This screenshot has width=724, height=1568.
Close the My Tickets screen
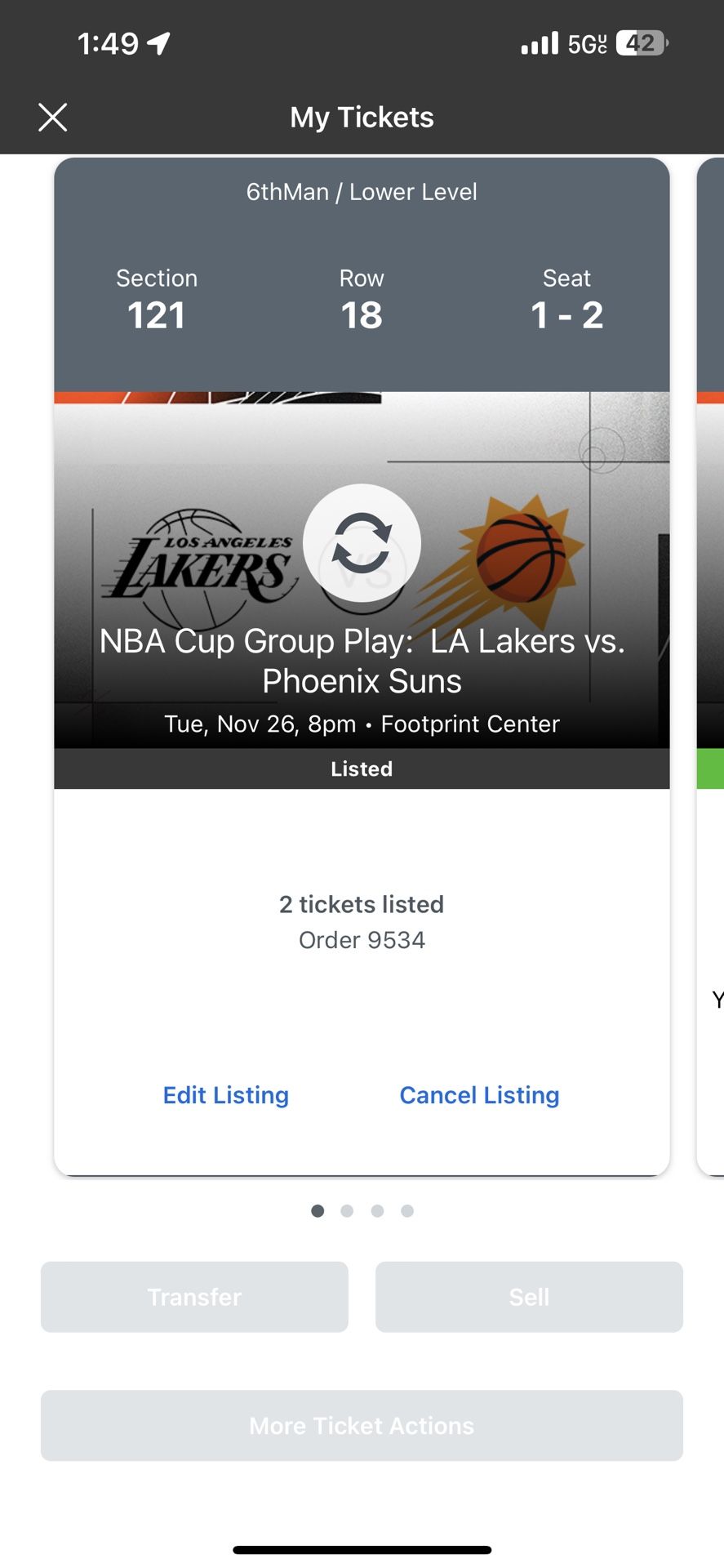[x=53, y=118]
